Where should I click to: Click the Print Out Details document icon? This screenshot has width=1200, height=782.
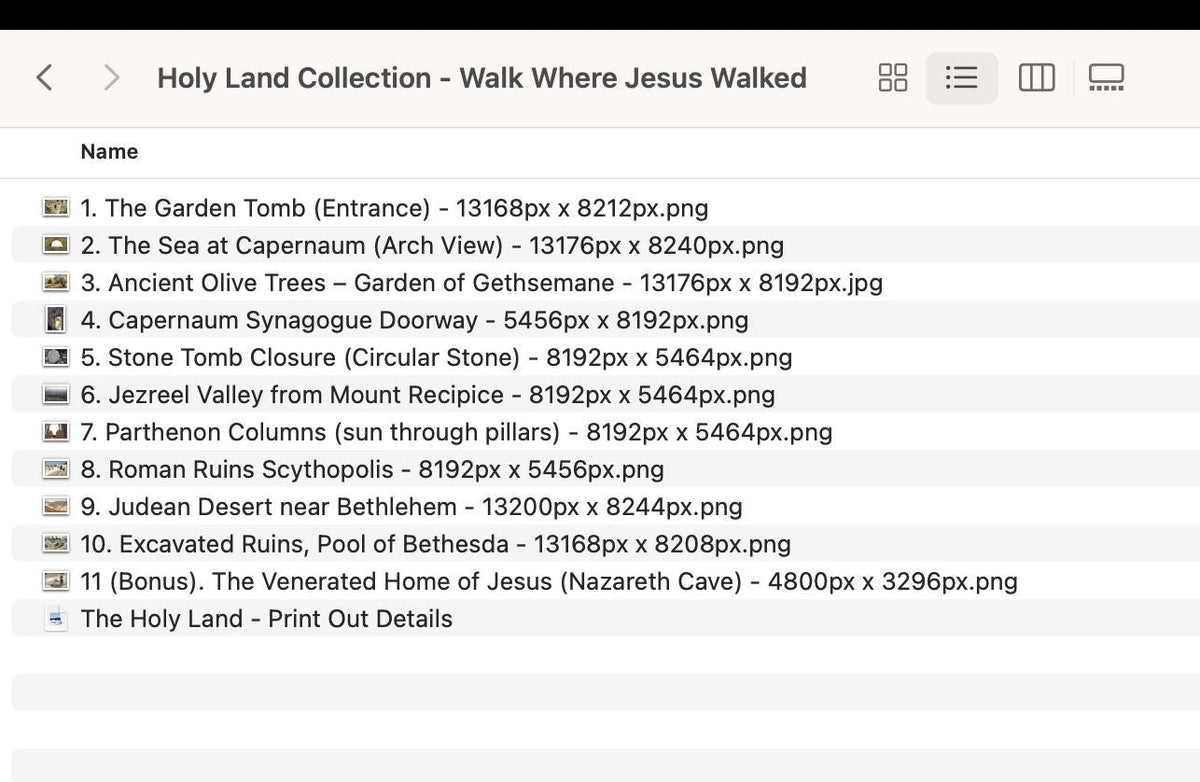pyautogui.click(x=57, y=619)
